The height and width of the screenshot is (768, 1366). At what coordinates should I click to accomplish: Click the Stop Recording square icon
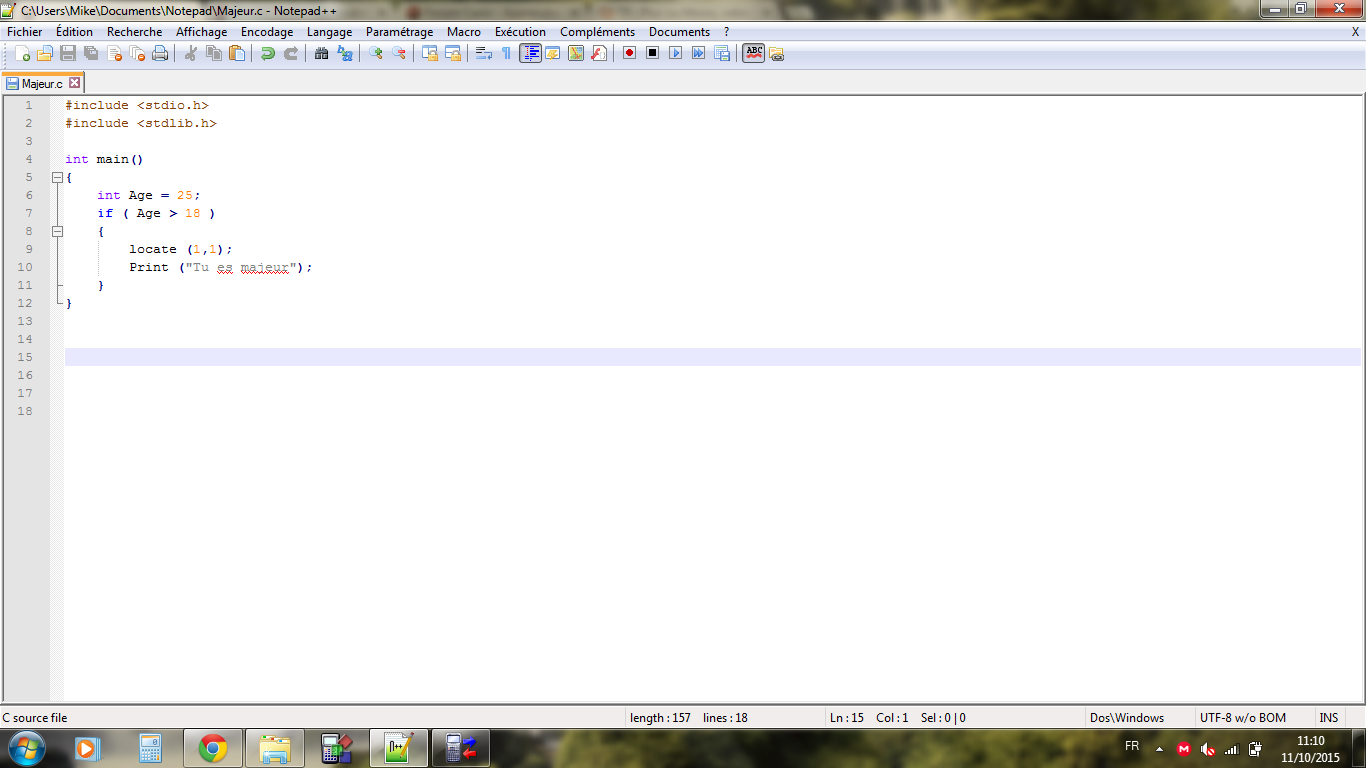pyautogui.click(x=652, y=53)
